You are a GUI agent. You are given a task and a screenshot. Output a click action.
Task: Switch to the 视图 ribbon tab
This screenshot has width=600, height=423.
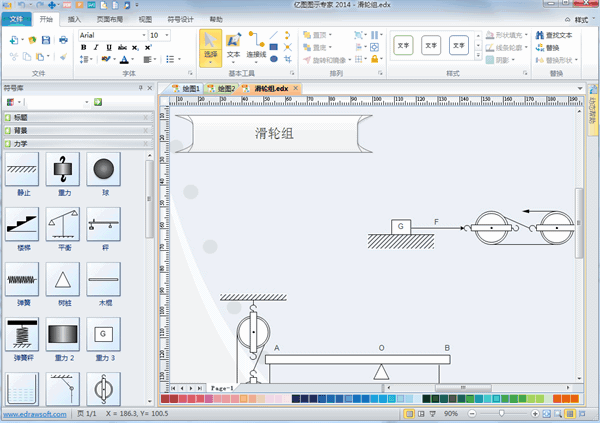pos(145,19)
